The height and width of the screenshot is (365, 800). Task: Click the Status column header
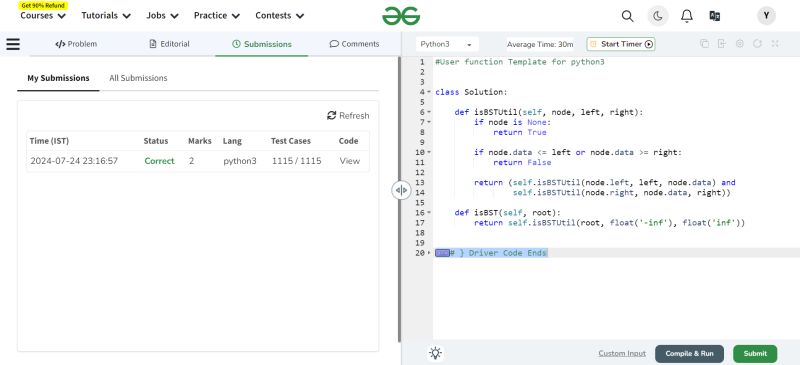click(156, 141)
